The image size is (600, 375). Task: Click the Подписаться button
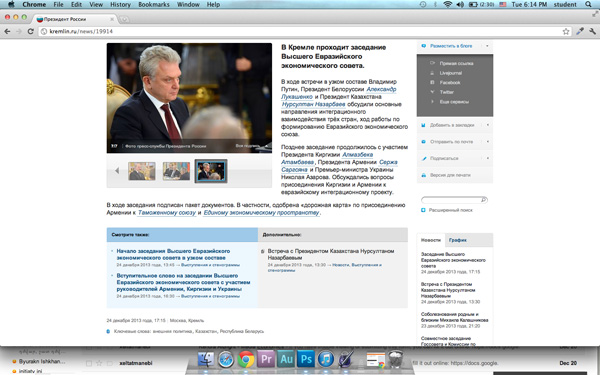tap(444, 158)
